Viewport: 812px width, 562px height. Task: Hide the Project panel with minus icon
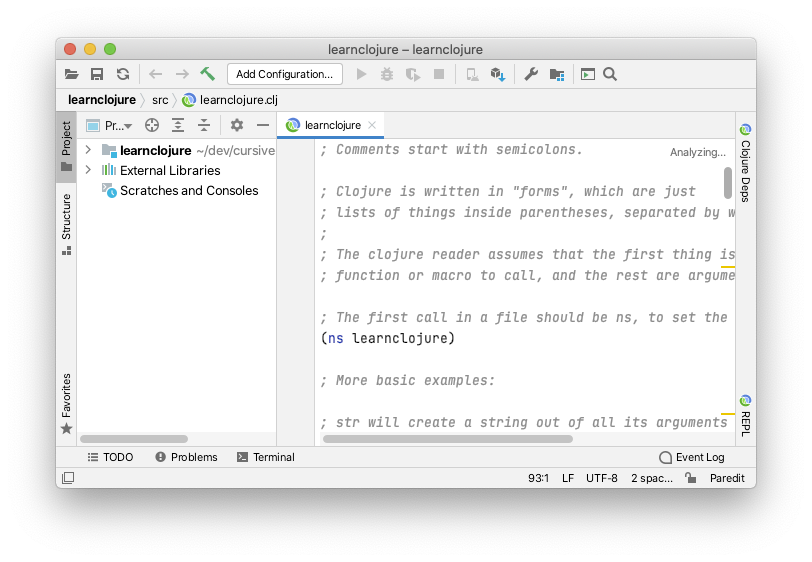point(263,125)
